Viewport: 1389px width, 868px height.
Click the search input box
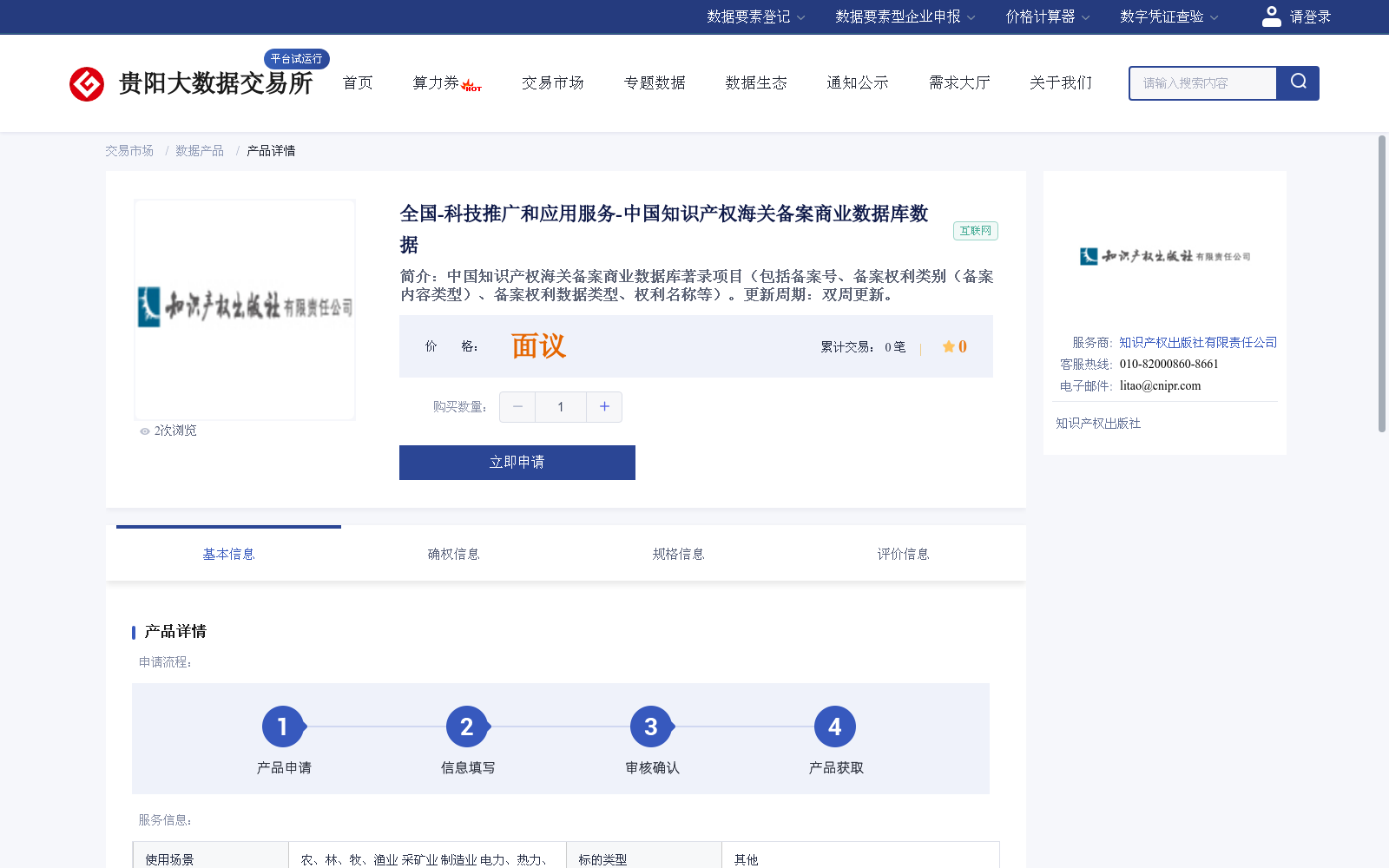(x=1203, y=83)
